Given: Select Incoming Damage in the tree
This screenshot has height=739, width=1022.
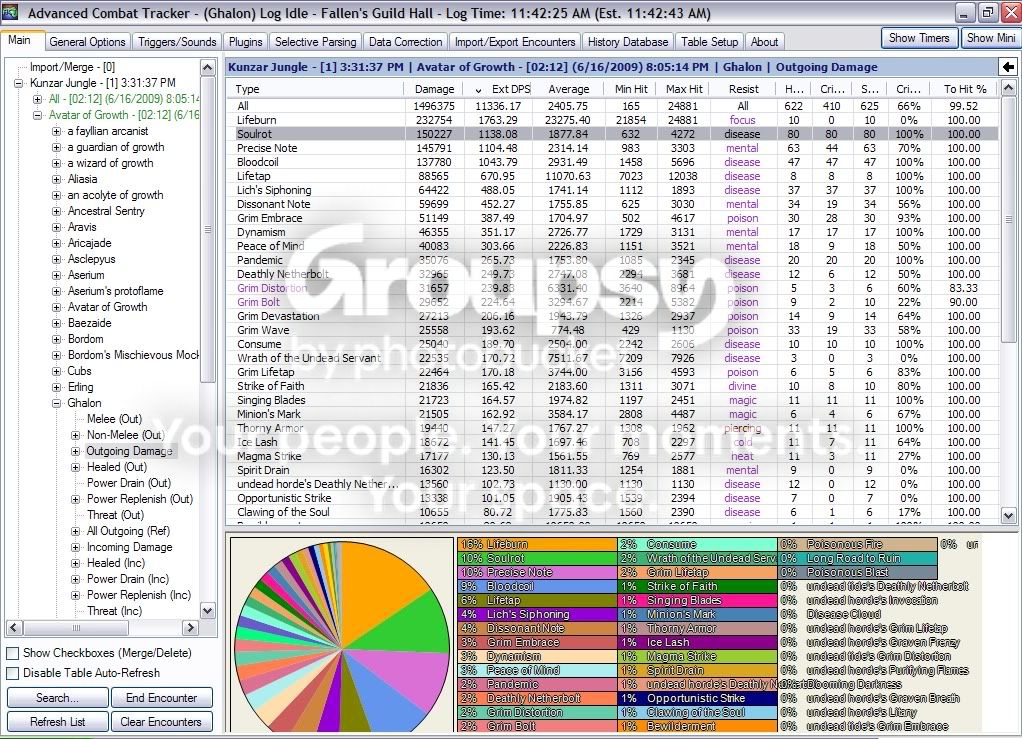Looking at the screenshot, I should (x=129, y=547).
